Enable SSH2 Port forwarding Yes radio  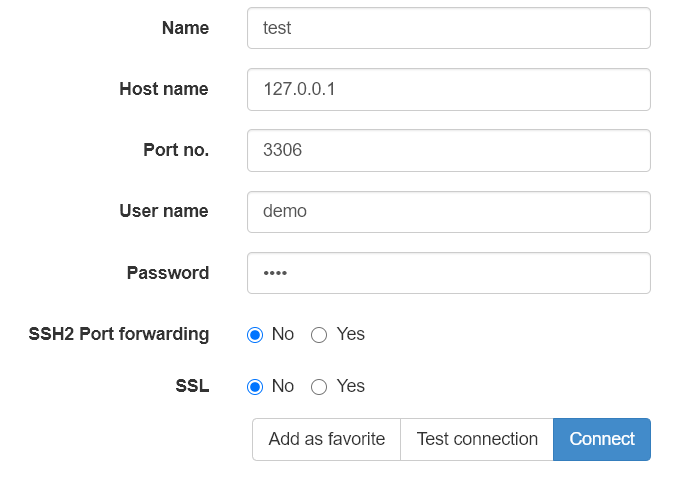(319, 335)
